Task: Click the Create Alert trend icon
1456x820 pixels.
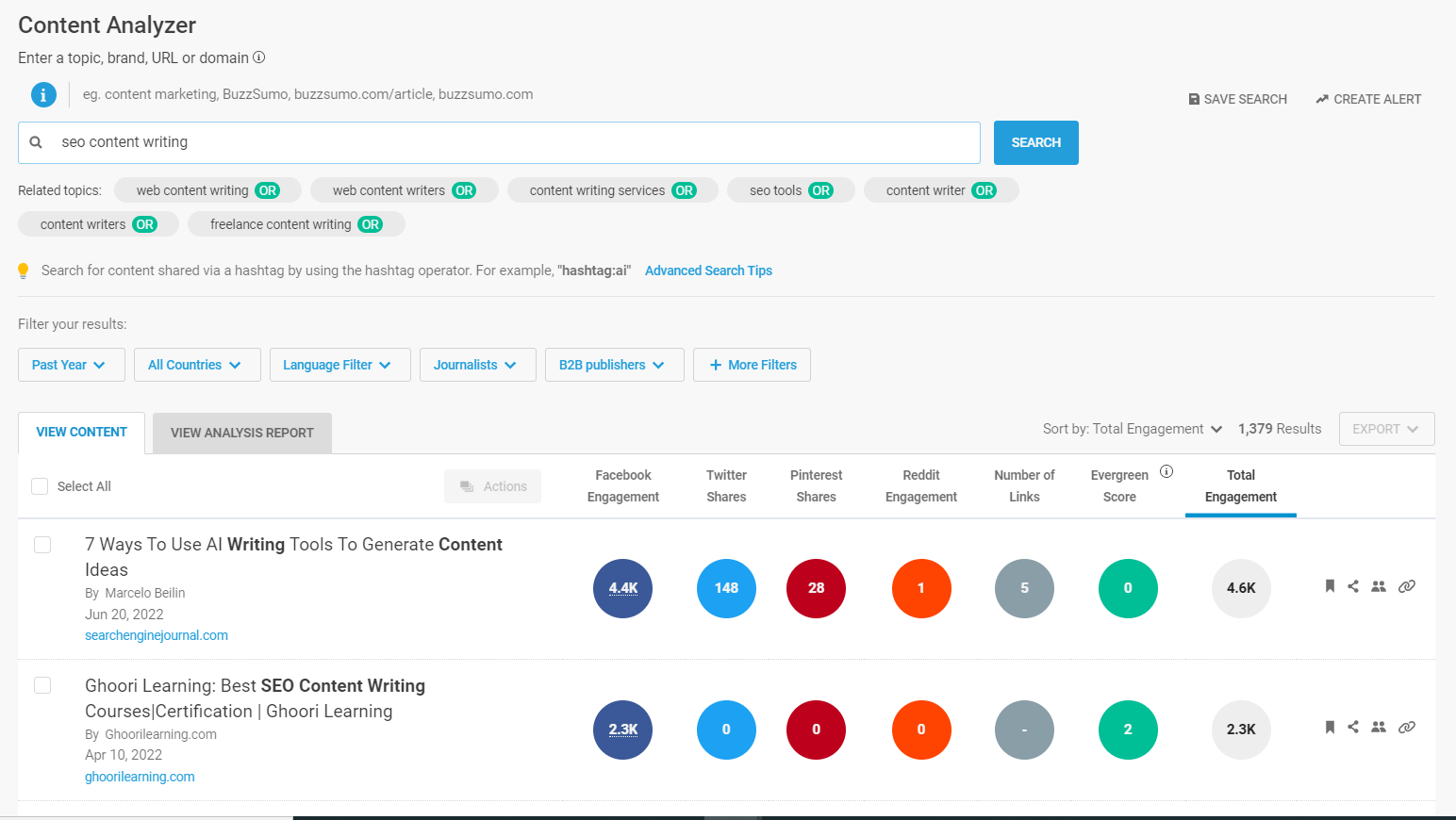Action: (1322, 99)
